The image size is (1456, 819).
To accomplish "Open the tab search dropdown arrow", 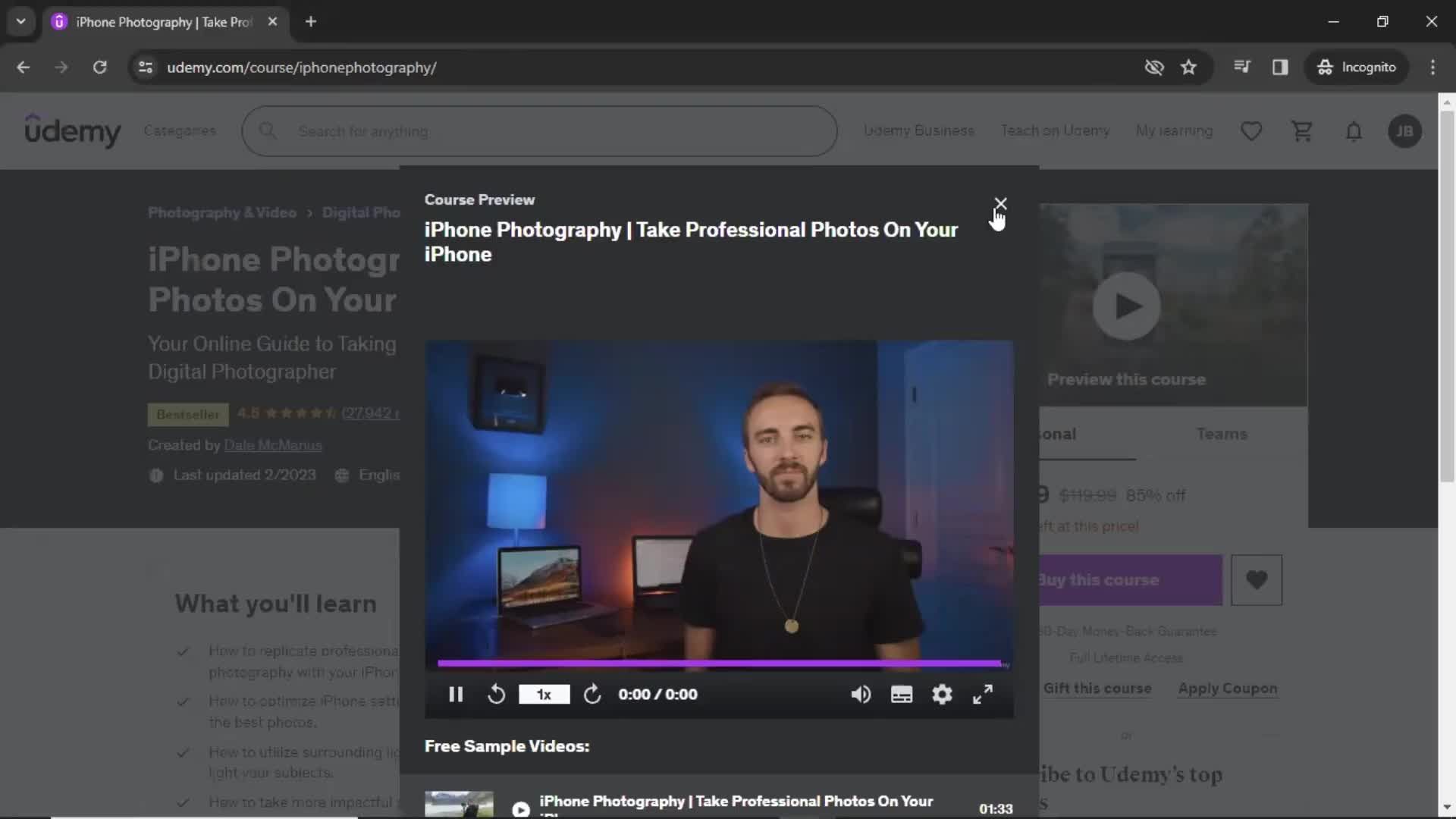I will point(21,21).
